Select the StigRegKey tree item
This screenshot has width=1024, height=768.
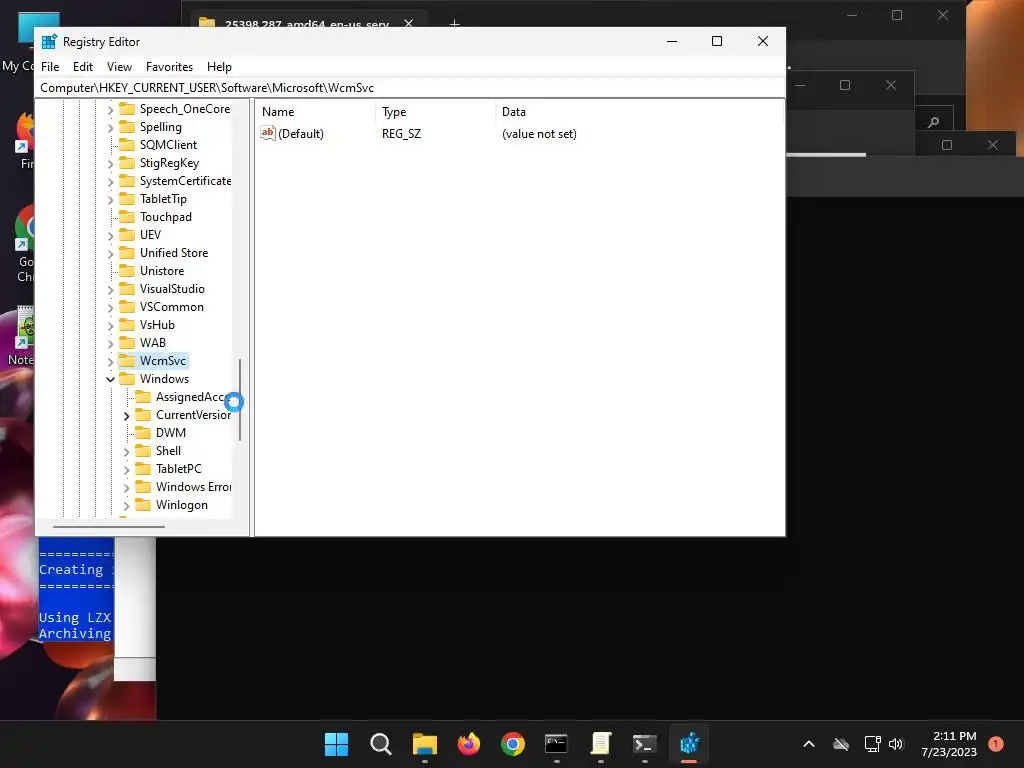(x=169, y=163)
